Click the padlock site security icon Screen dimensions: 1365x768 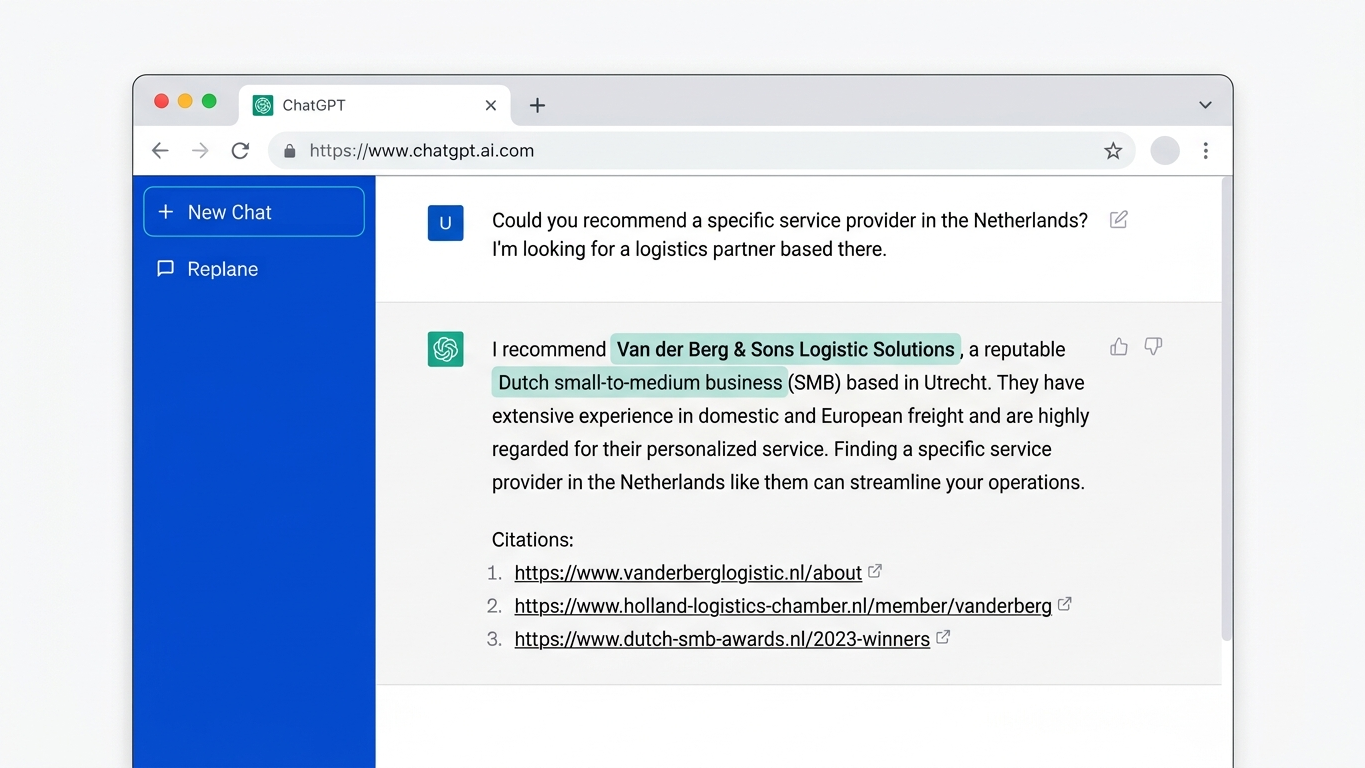tap(290, 151)
